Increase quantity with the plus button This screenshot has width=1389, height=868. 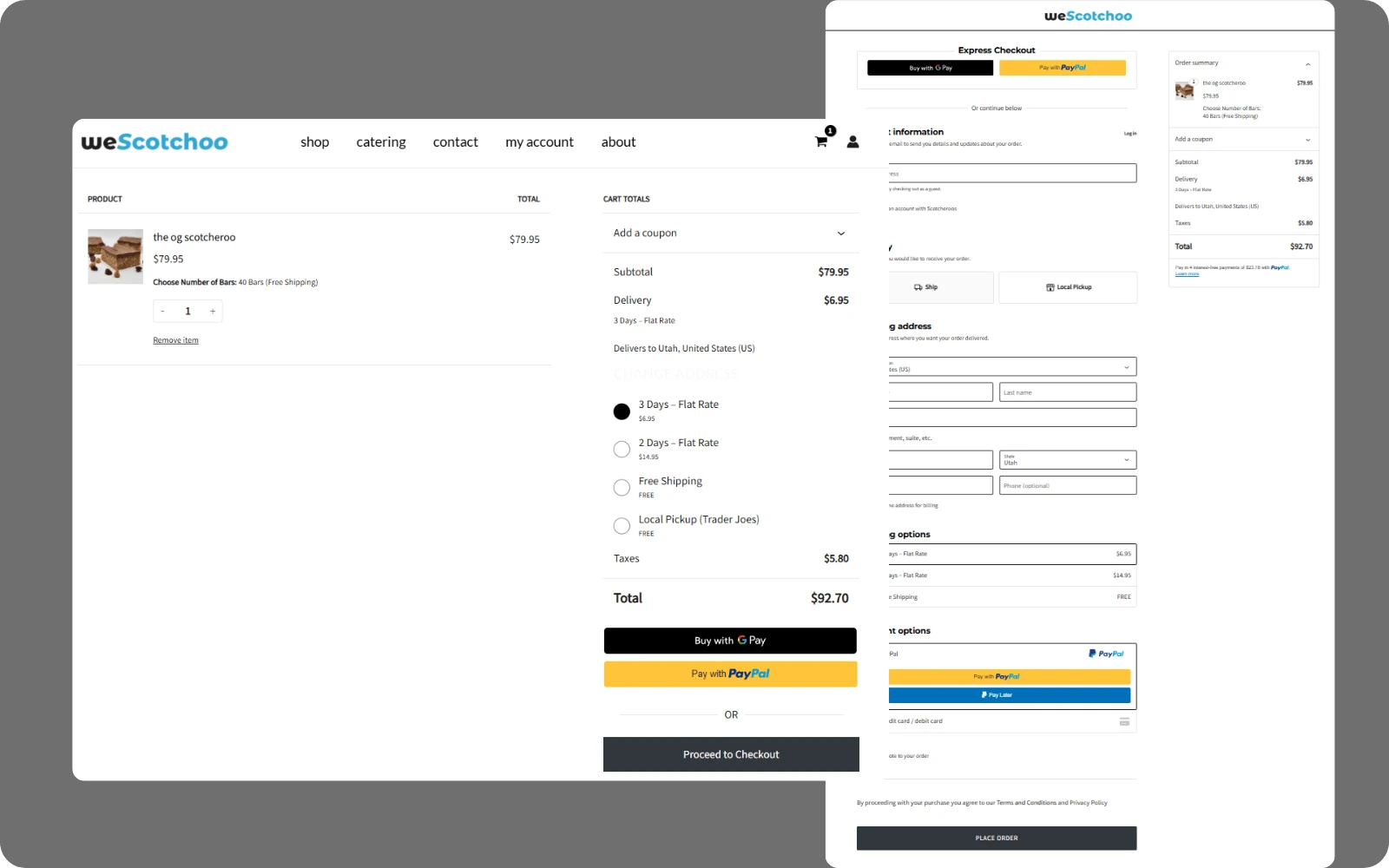pos(213,311)
